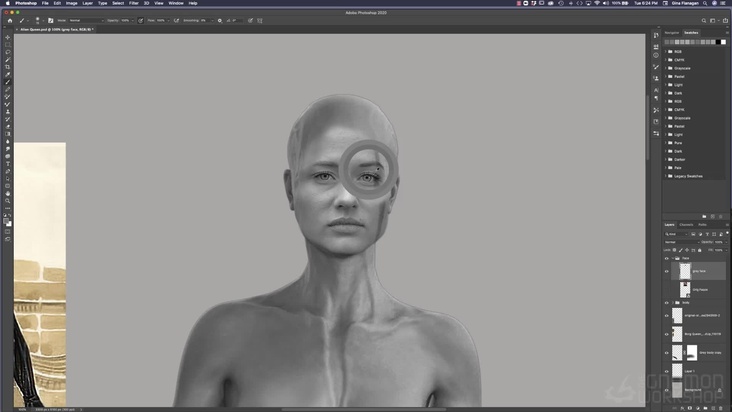This screenshot has height=412, width=732.
Task: Hide the grey face layer eye
Action: click(667, 271)
